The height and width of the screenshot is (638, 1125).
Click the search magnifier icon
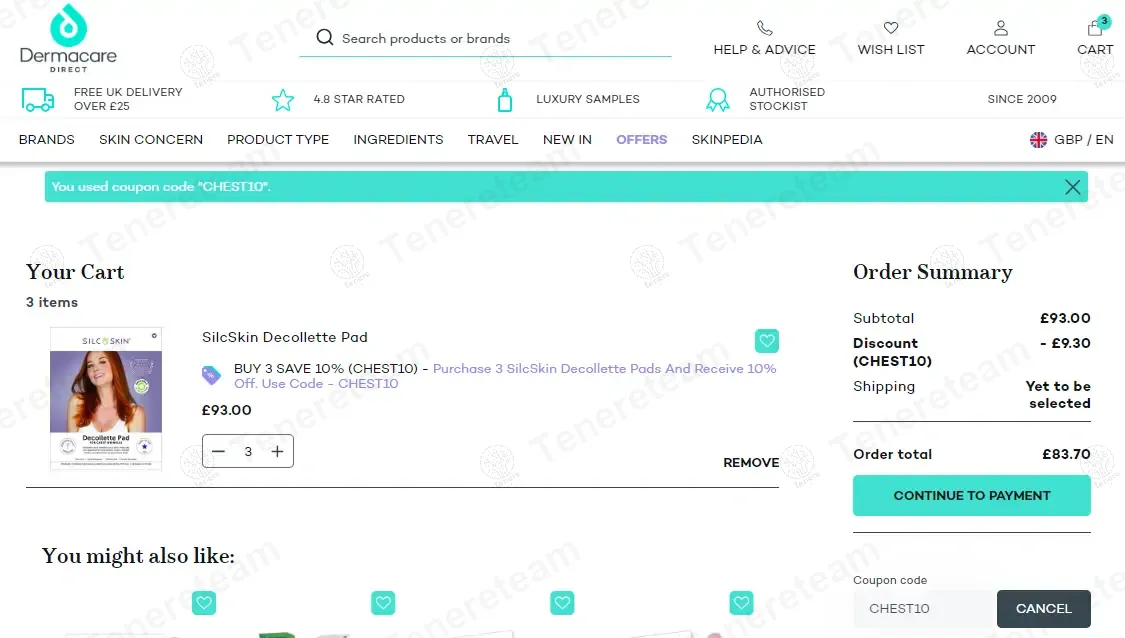[324, 38]
